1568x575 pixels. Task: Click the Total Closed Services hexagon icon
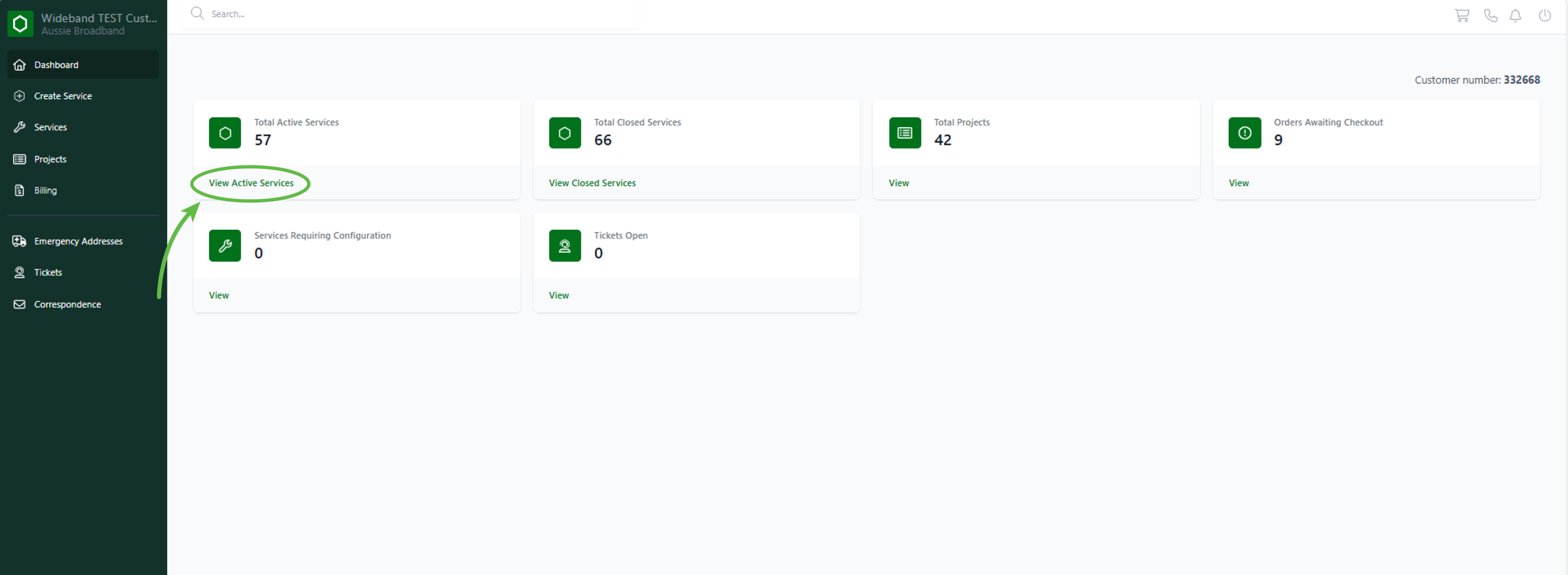[564, 133]
